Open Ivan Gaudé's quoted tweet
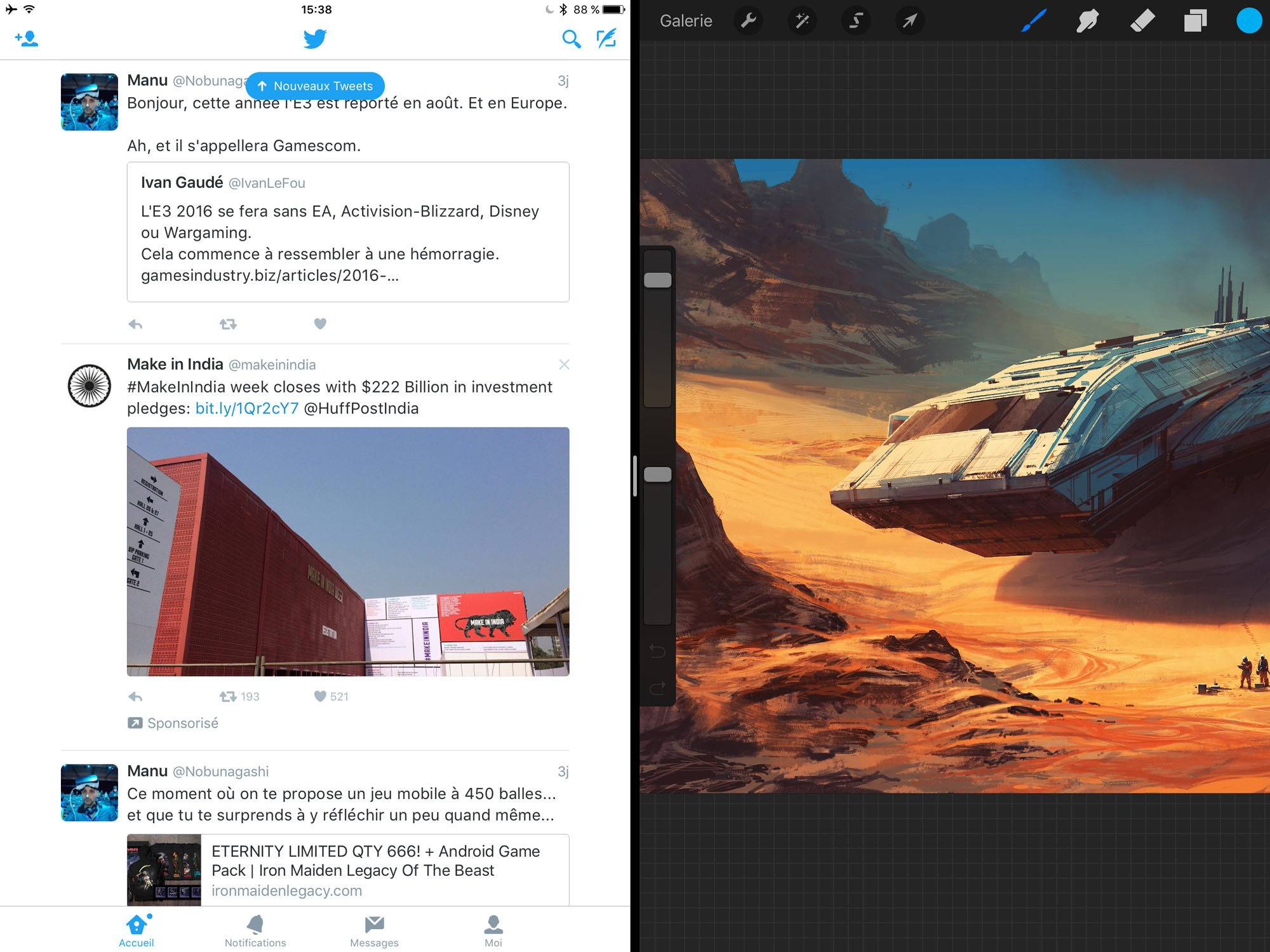 (x=348, y=232)
